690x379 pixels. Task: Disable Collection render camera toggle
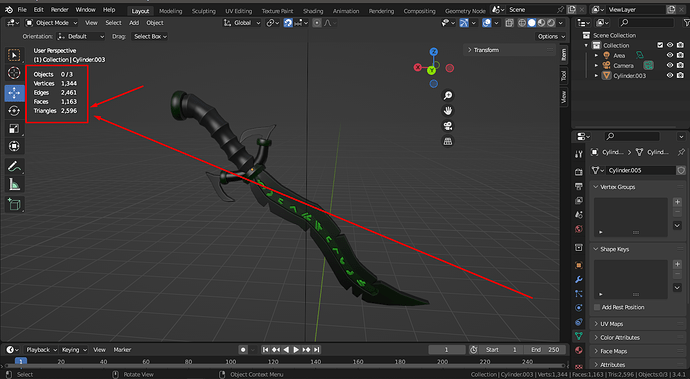[x=680, y=45]
